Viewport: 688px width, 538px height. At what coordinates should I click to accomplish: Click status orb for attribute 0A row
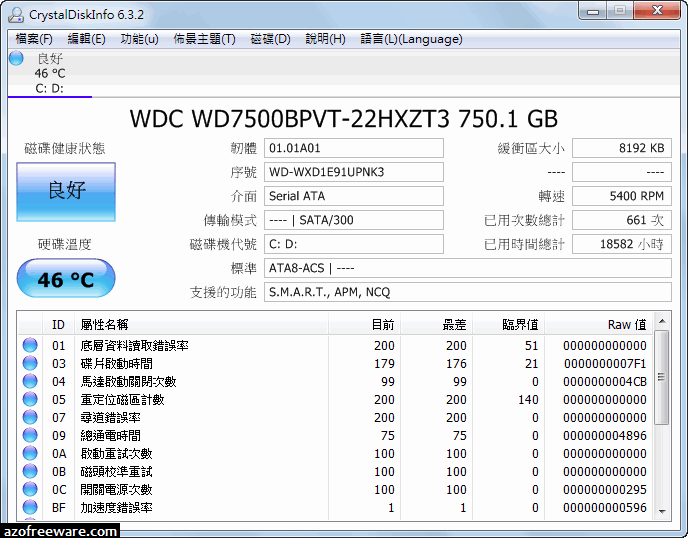(30, 453)
